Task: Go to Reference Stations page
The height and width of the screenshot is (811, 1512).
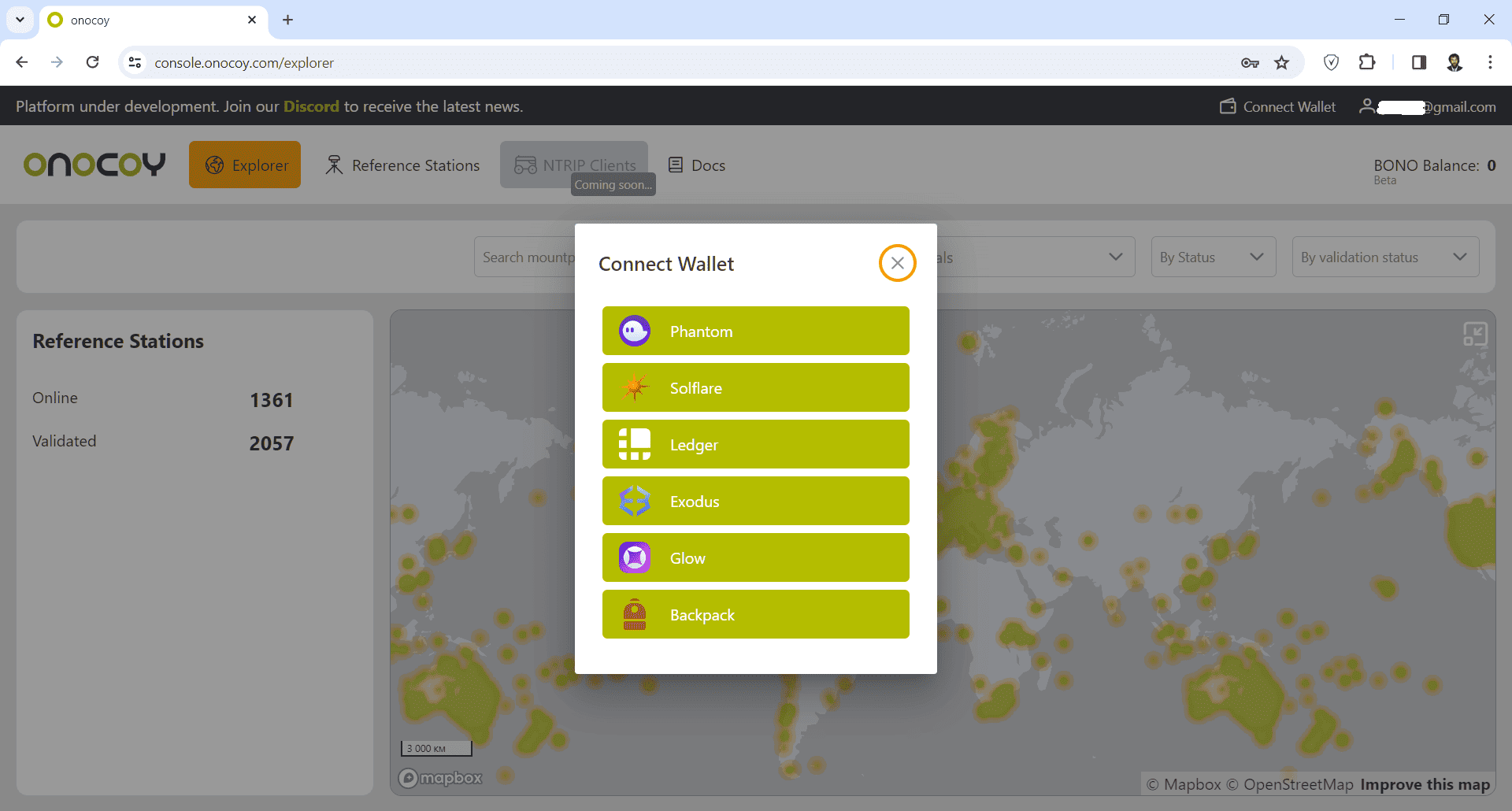Action: (402, 165)
